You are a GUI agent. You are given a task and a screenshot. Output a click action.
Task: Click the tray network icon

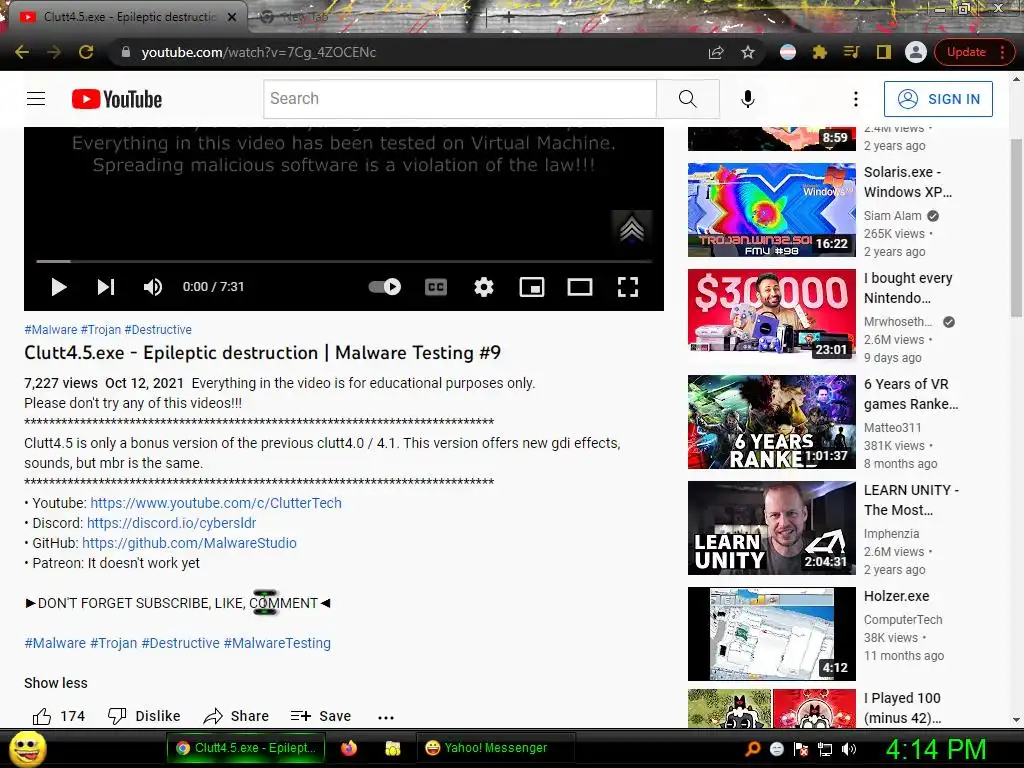(x=825, y=749)
